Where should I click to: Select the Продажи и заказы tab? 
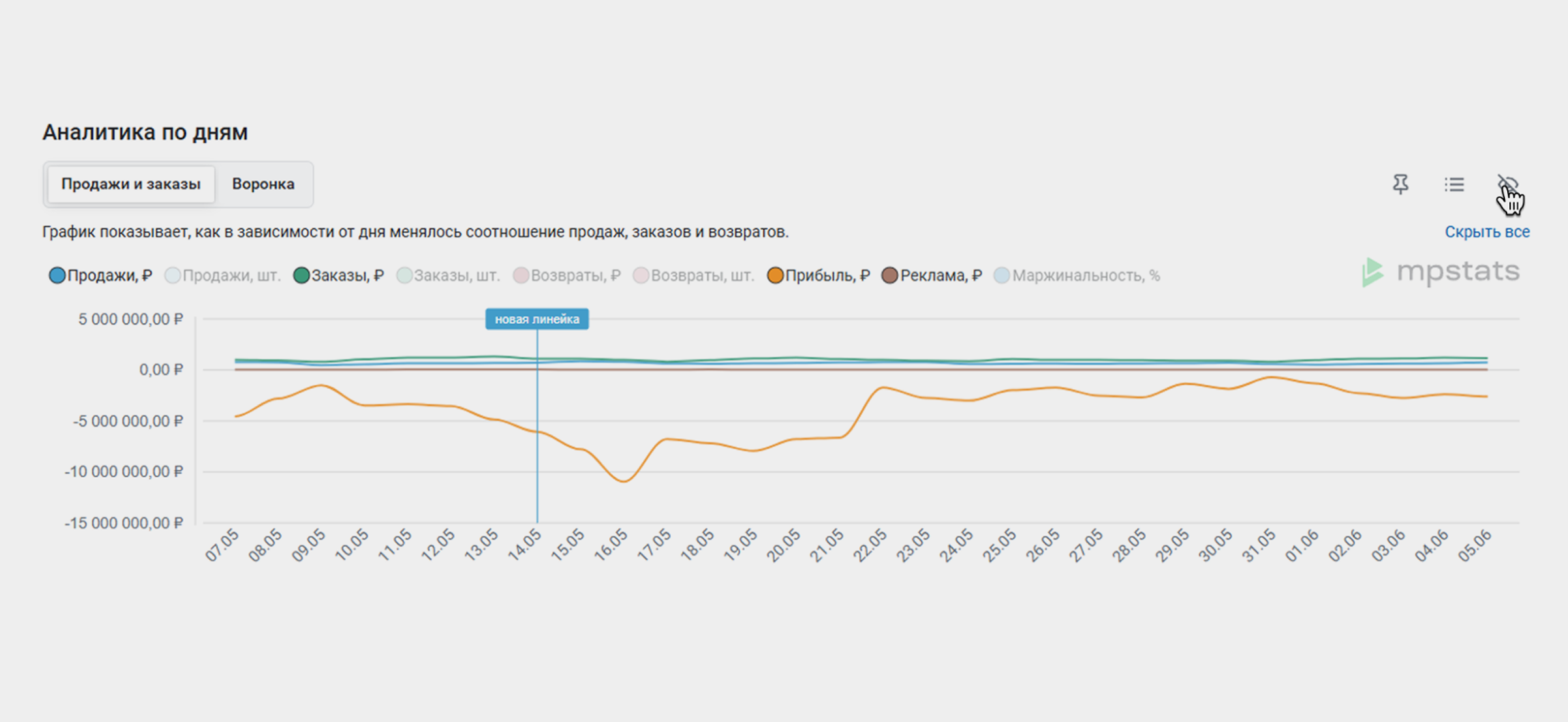point(131,184)
